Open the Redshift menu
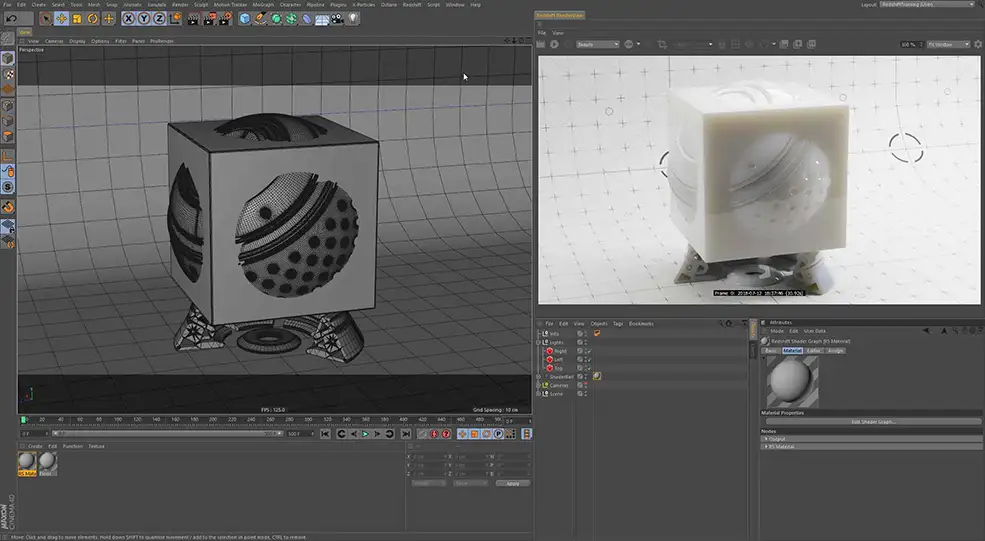985x541 pixels. [412, 4]
